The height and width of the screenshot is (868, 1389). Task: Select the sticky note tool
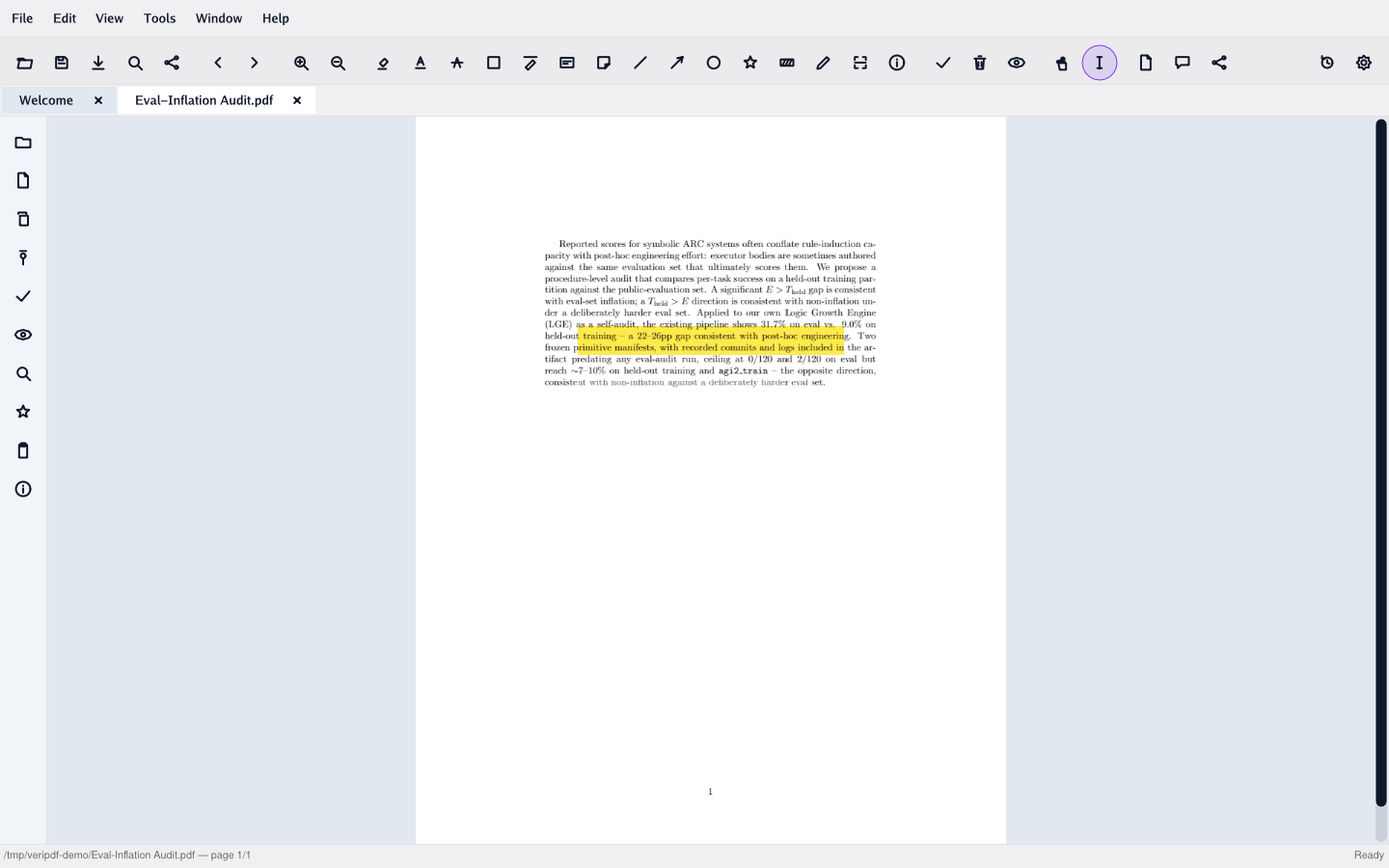click(604, 63)
